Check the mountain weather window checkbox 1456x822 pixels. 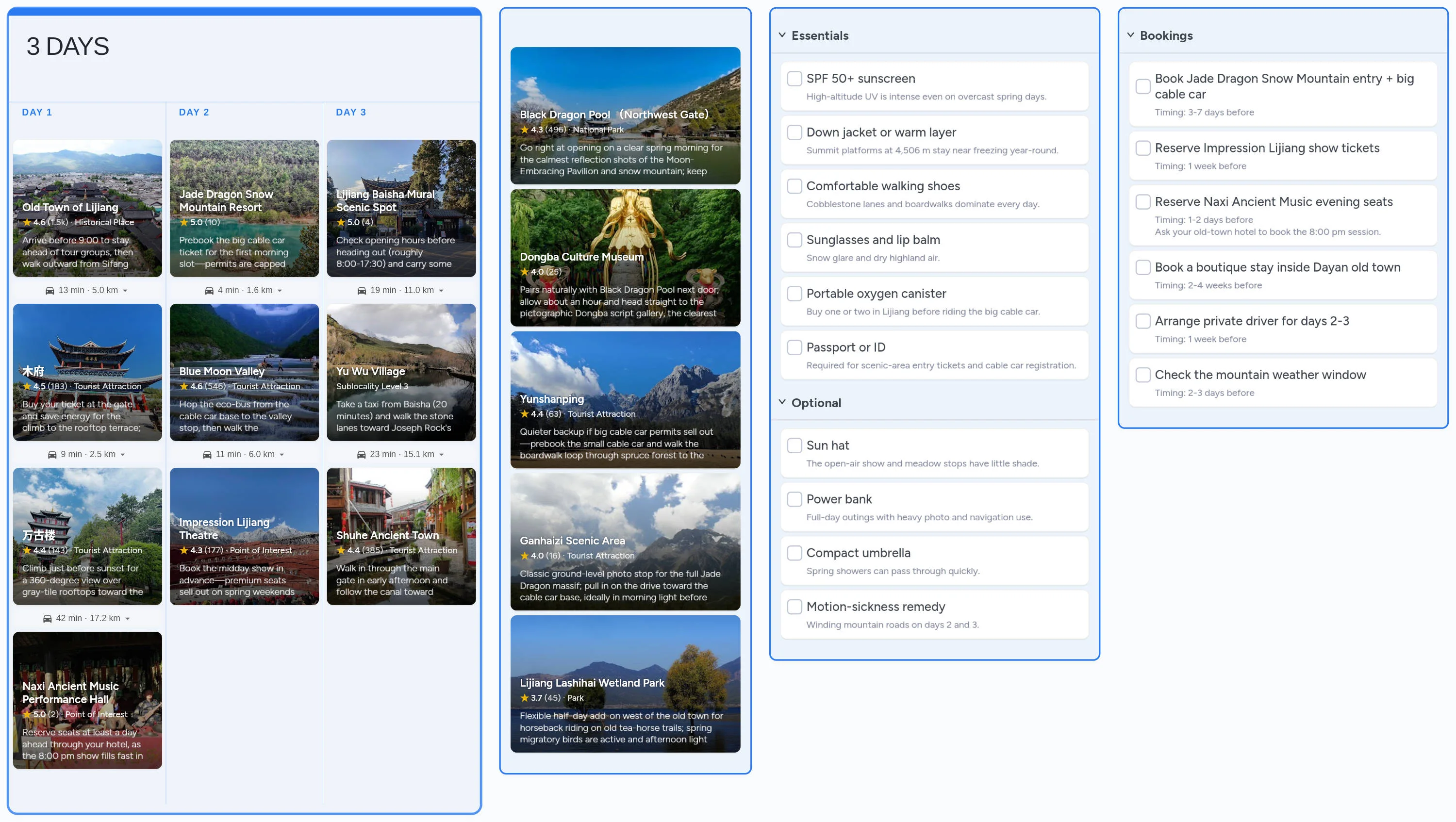tap(1143, 375)
